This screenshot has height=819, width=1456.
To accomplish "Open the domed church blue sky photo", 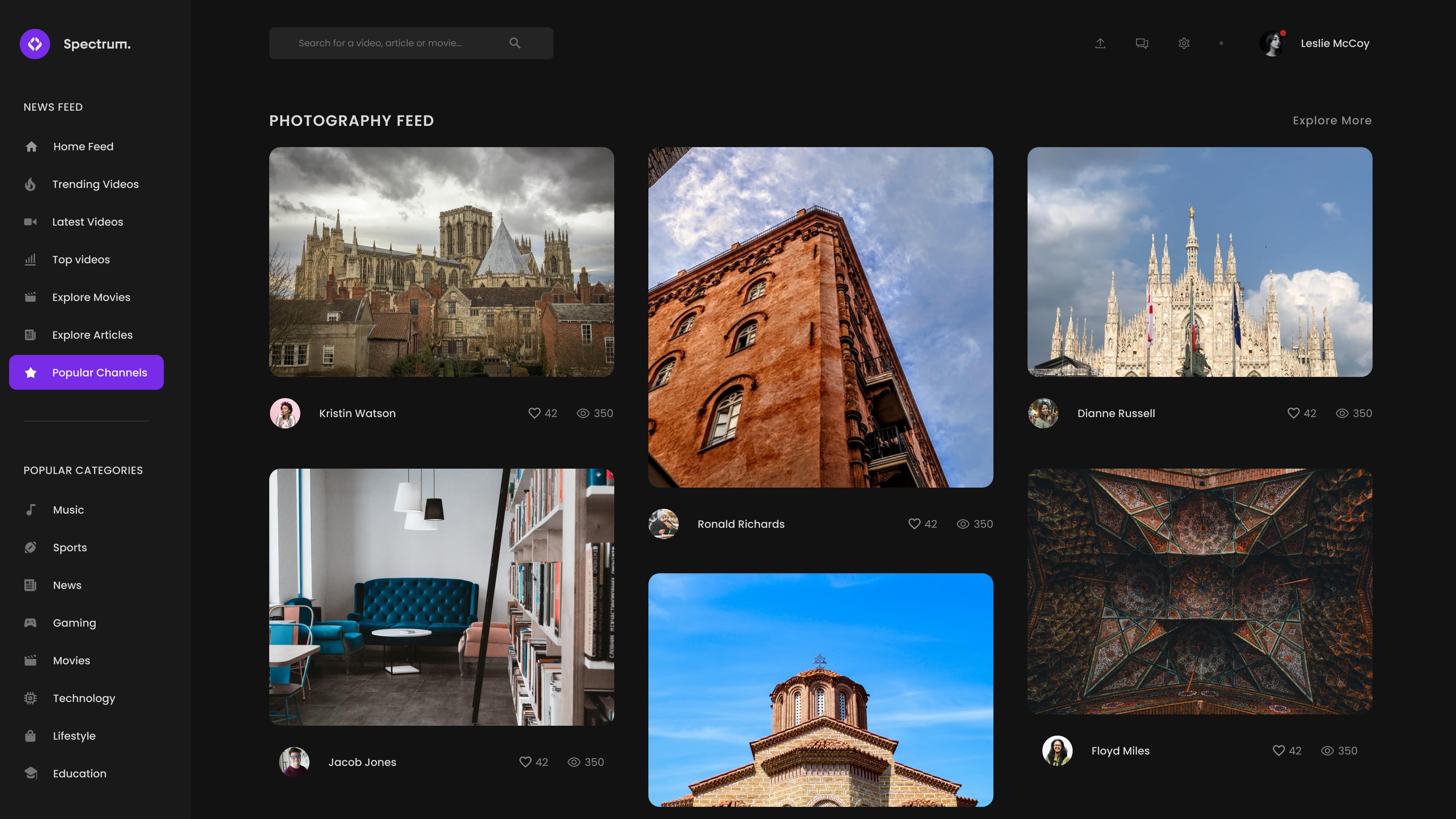I will 820,690.
